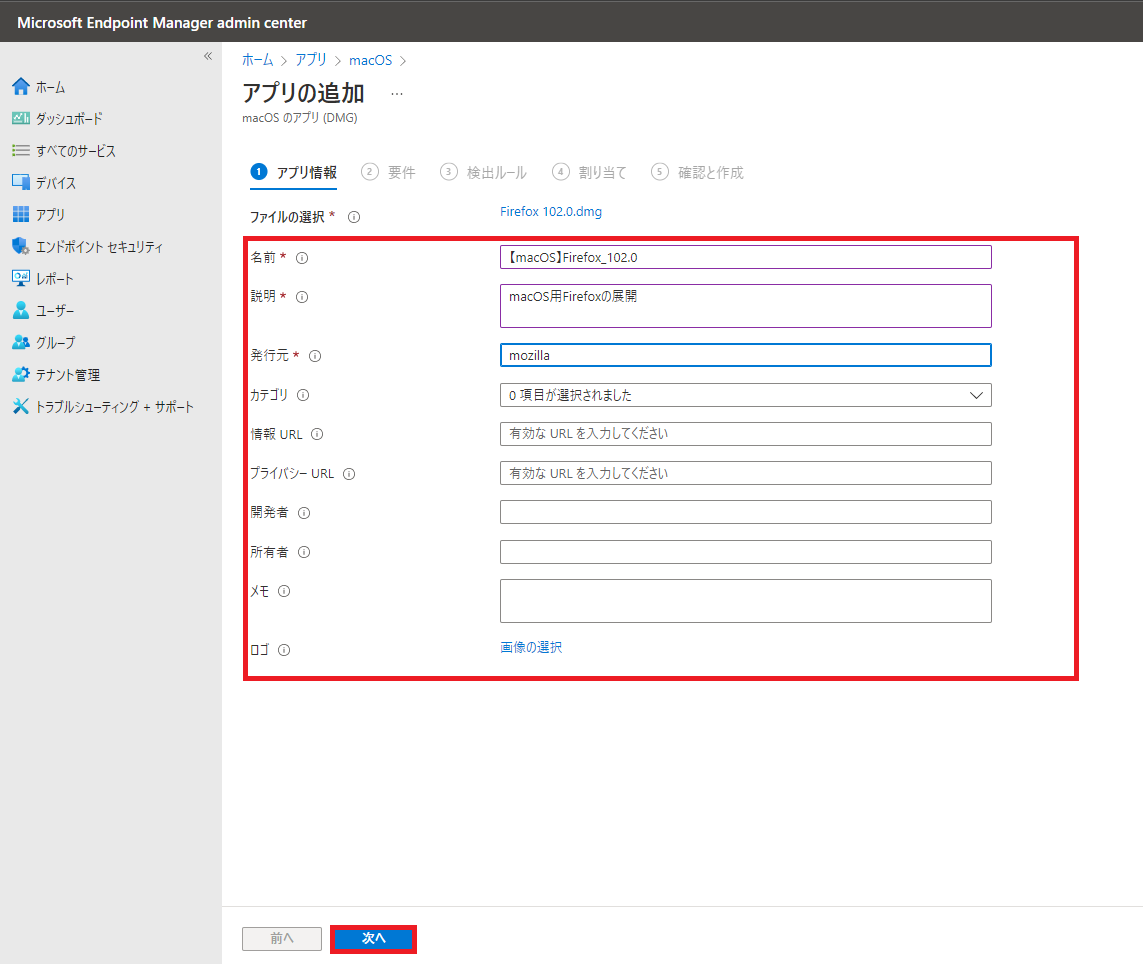This screenshot has width=1143, height=964.
Task: Click Microsoft Endpoint Manager admin center title
Action: [162, 23]
